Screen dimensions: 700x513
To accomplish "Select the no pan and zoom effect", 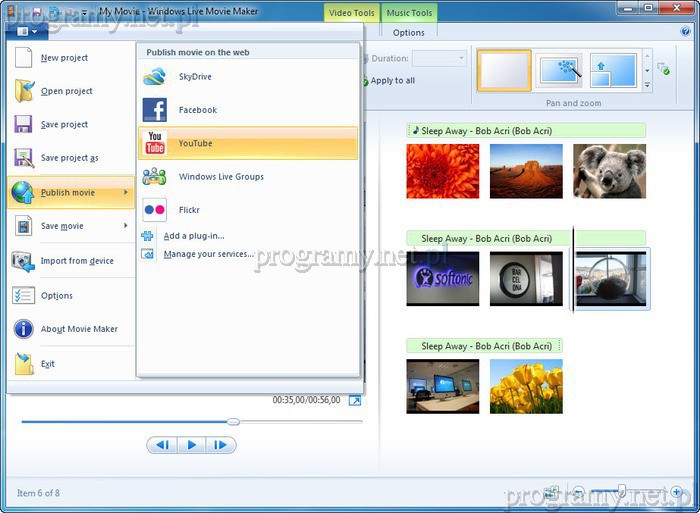I will coord(504,72).
